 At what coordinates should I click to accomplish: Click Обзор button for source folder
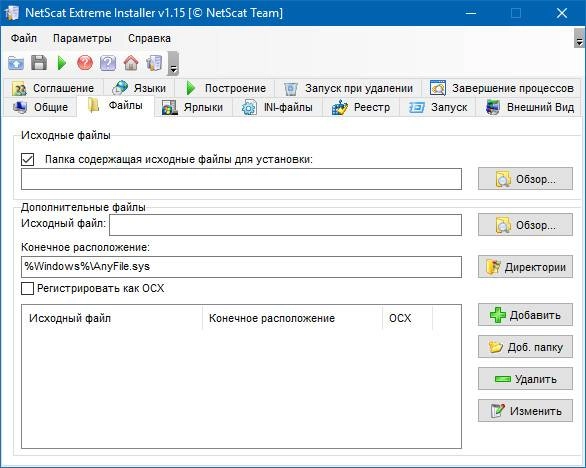[x=525, y=179]
